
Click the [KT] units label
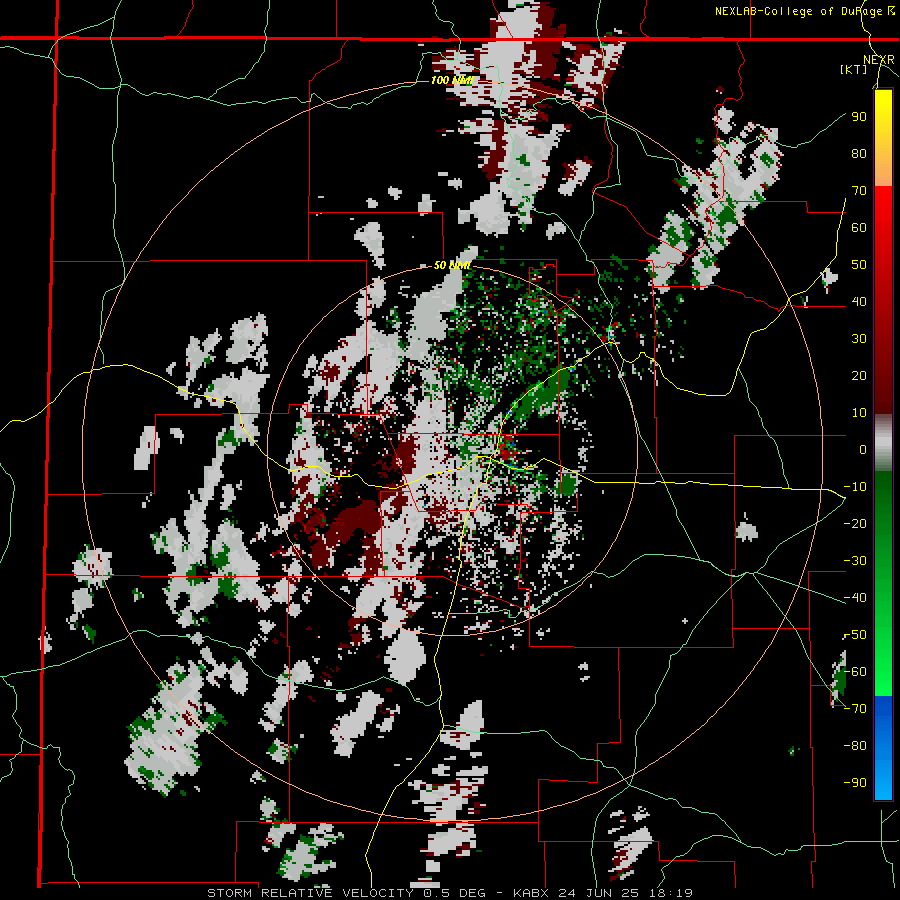pos(854,69)
